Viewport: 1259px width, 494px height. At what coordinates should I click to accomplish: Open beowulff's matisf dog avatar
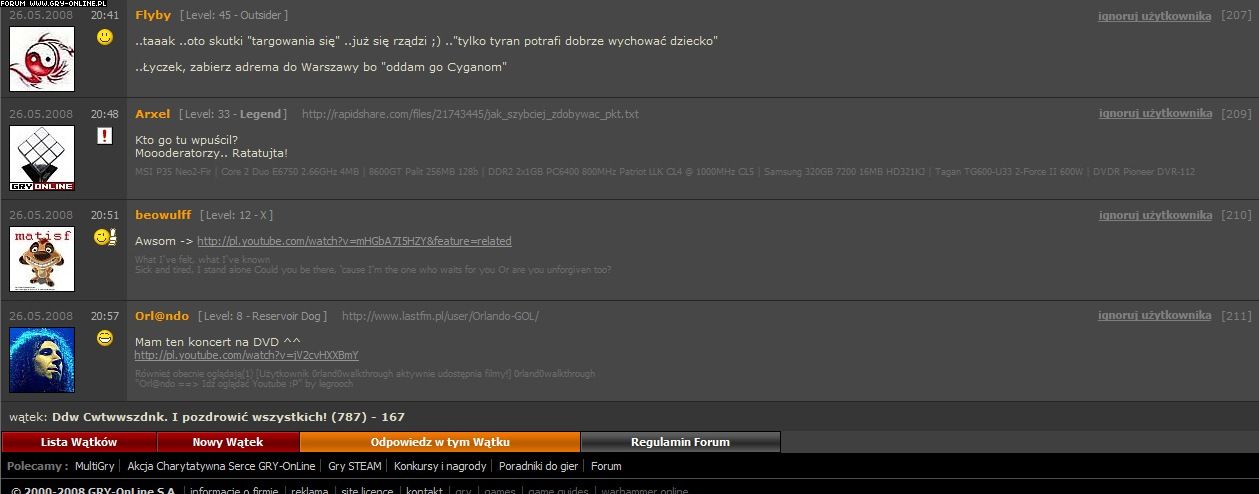click(42, 260)
